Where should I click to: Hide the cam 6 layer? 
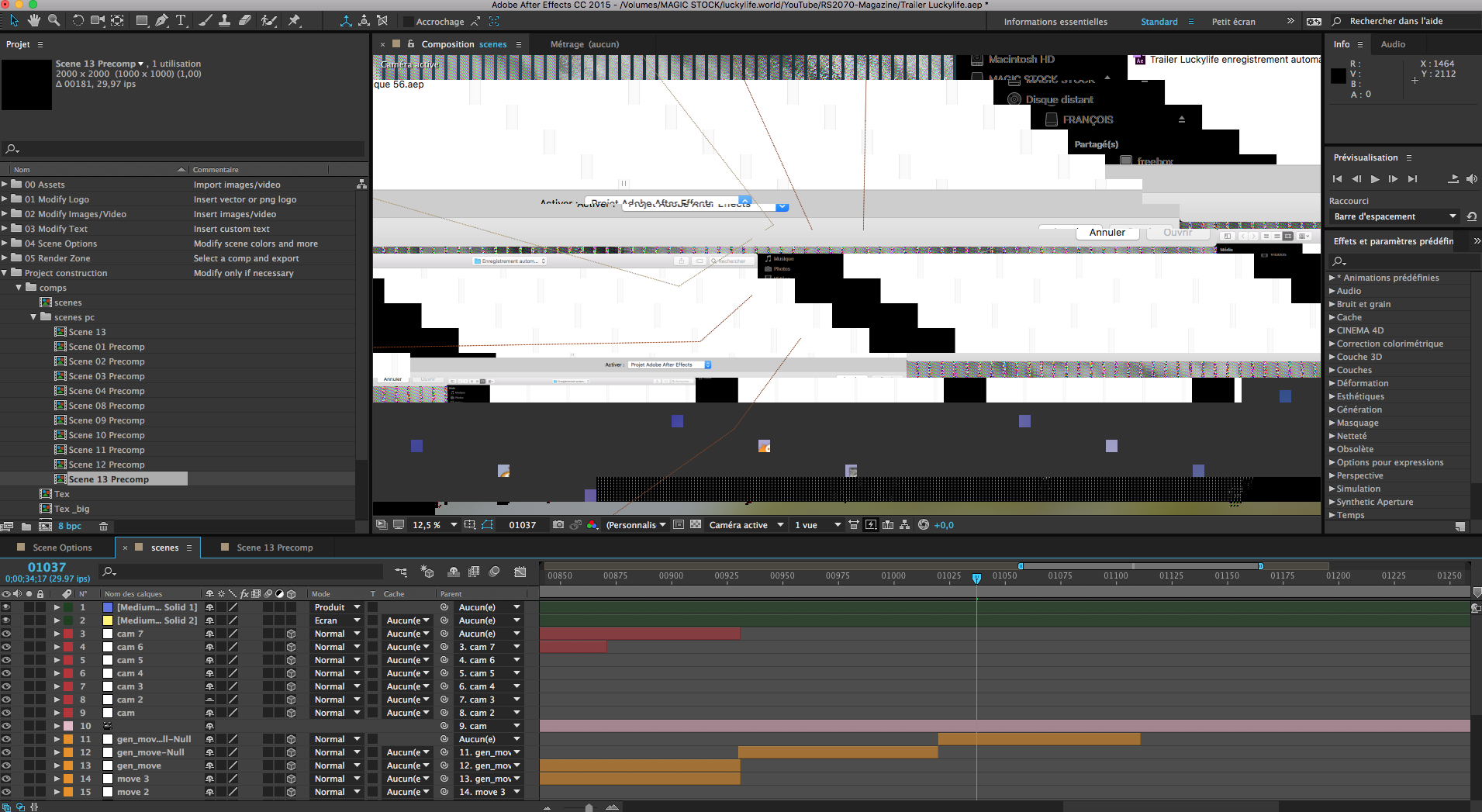click(x=6, y=647)
